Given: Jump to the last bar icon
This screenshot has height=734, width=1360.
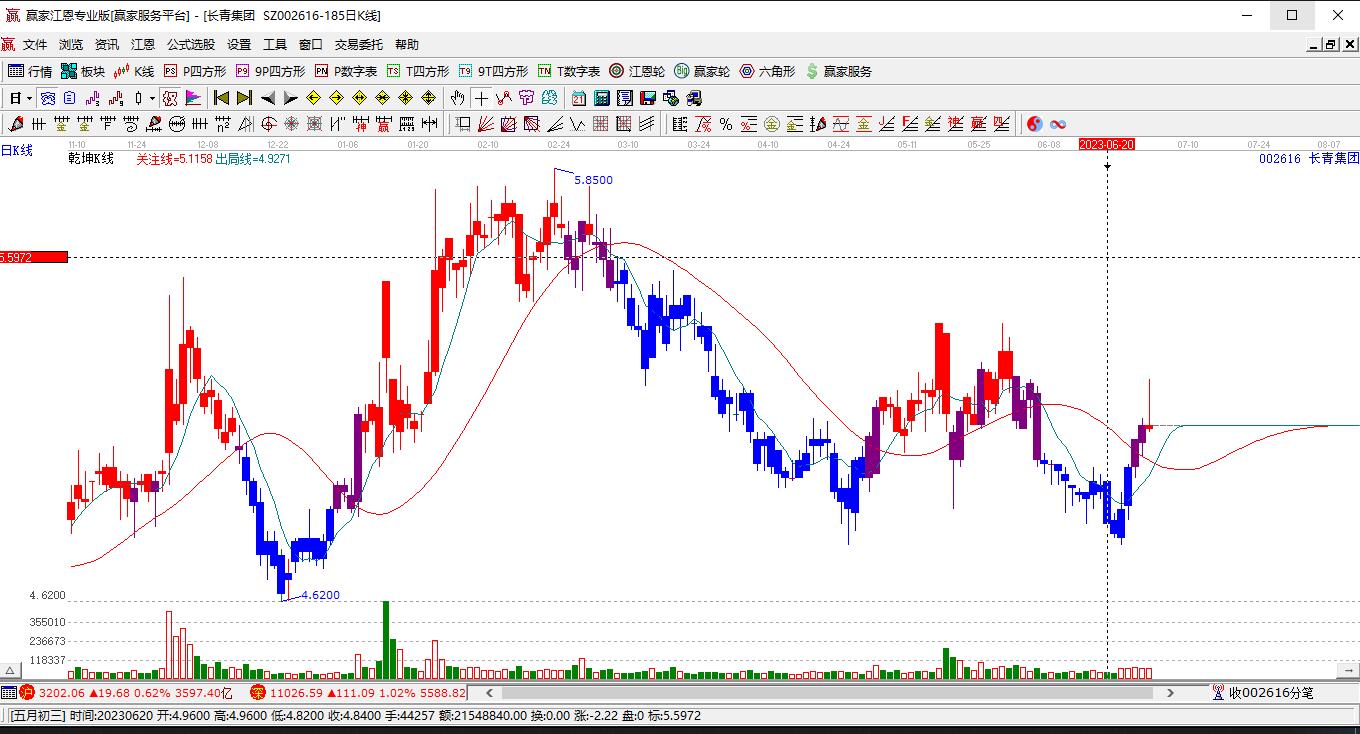Looking at the screenshot, I should pyautogui.click(x=244, y=98).
